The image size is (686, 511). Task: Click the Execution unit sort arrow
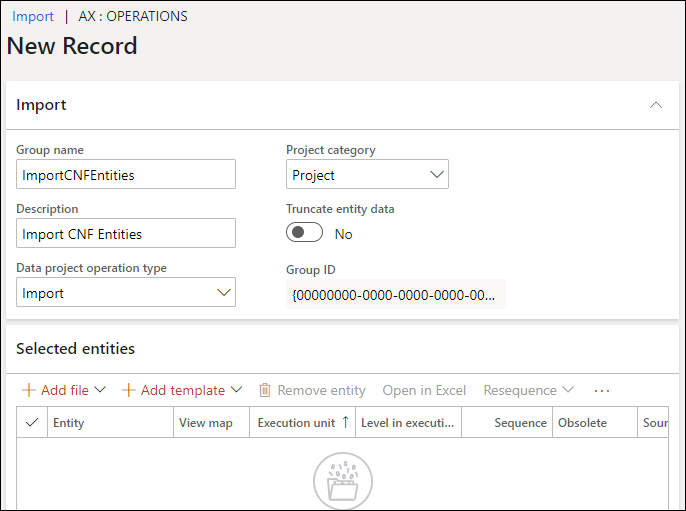346,422
